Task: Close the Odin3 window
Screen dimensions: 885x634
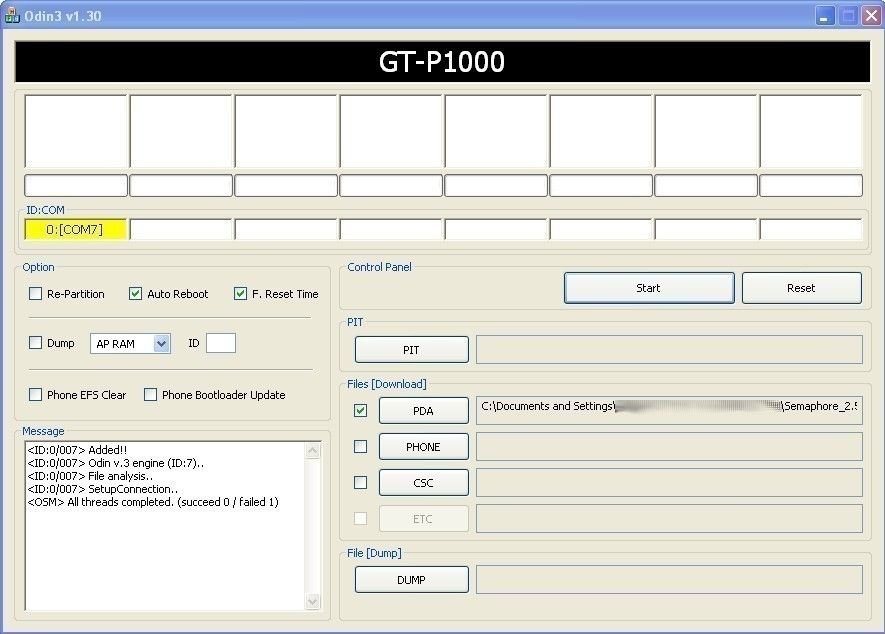Action: click(872, 16)
